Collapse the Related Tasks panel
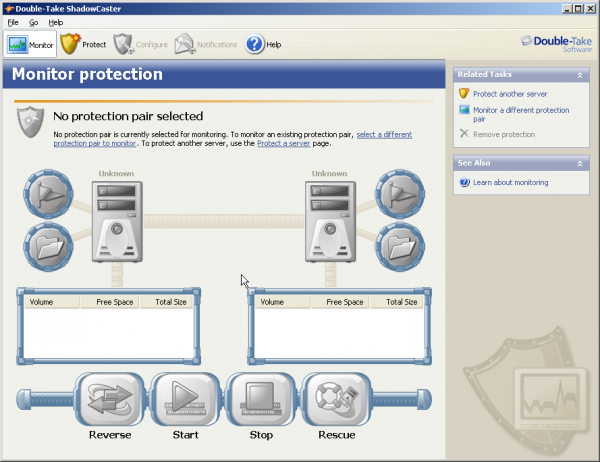Viewport: 600px width, 462px height. (580, 75)
